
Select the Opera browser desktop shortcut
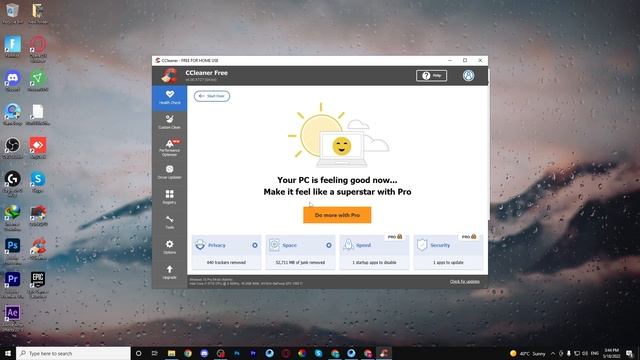point(38,49)
